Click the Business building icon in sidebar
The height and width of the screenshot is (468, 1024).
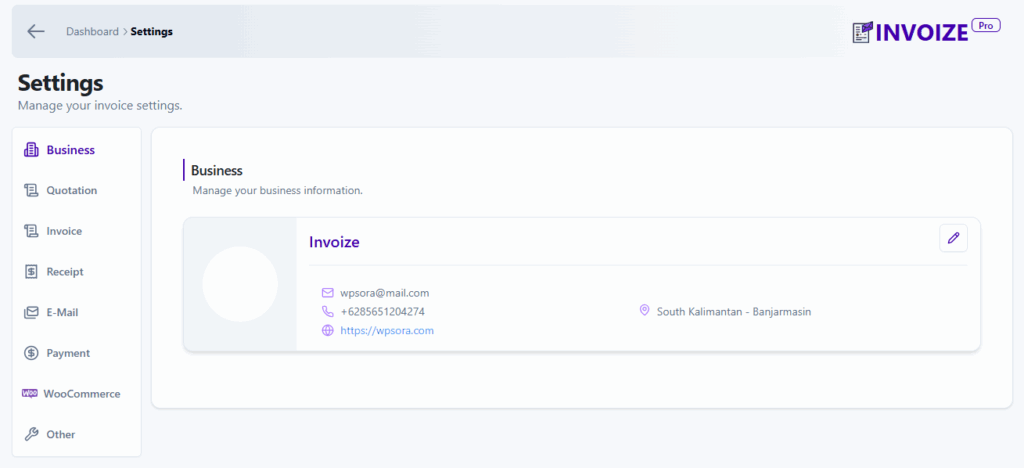pos(31,150)
